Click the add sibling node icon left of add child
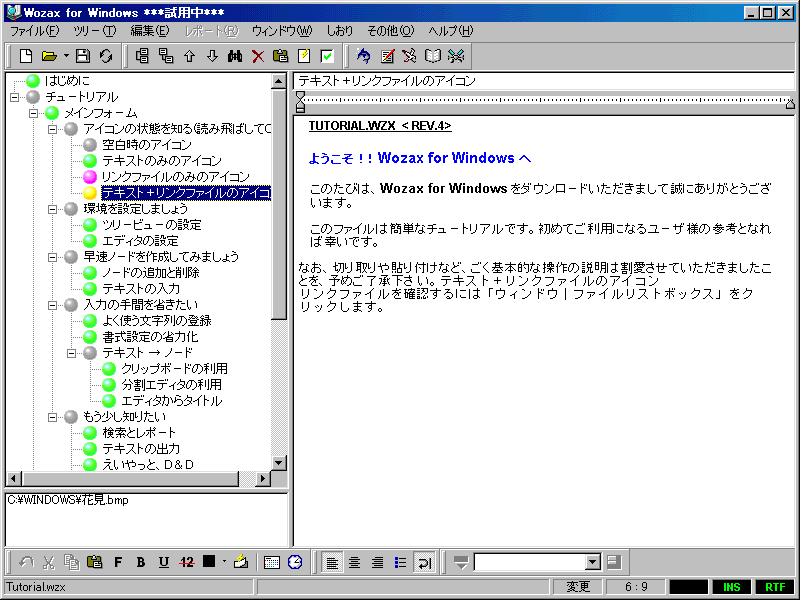The image size is (800, 600). [x=142, y=56]
